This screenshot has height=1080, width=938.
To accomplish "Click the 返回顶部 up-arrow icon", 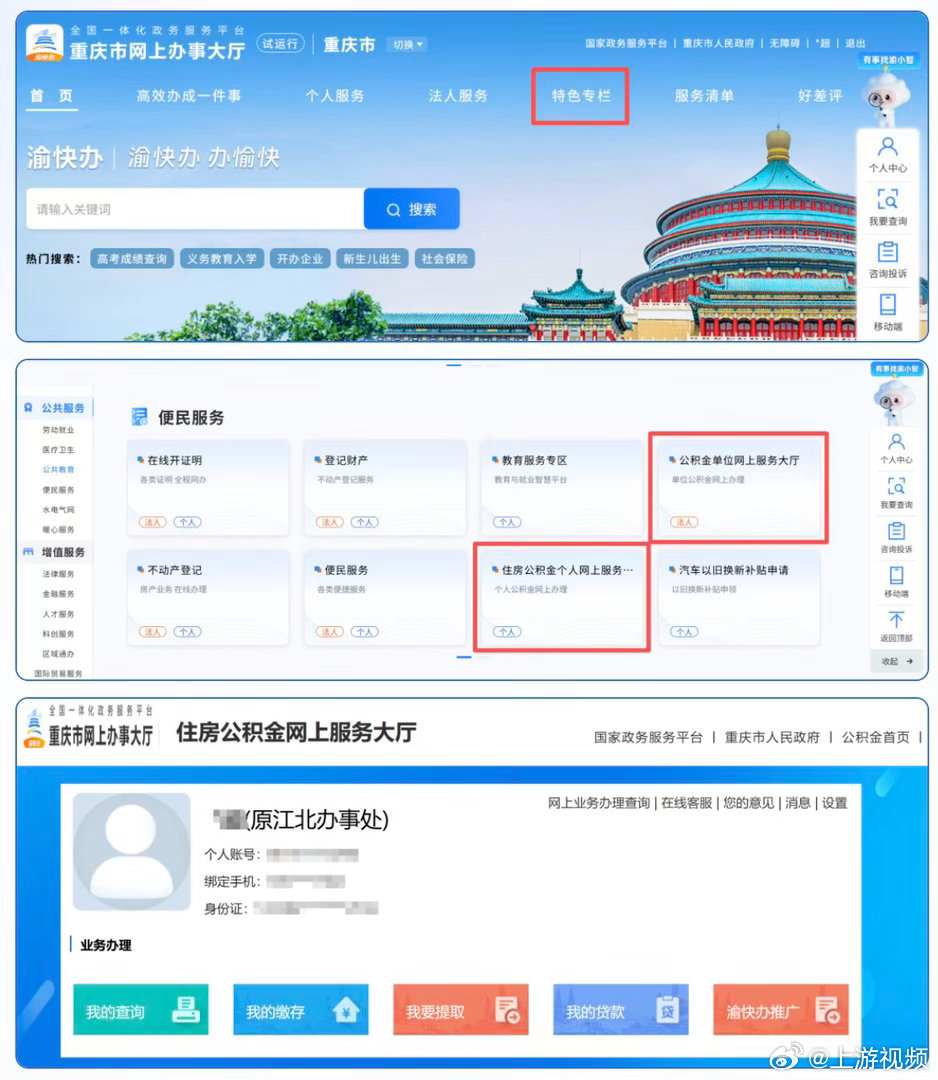I will tap(896, 619).
